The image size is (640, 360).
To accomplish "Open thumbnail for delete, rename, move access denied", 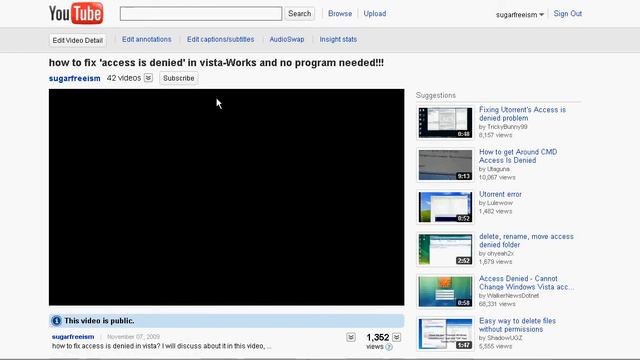I will click(445, 249).
